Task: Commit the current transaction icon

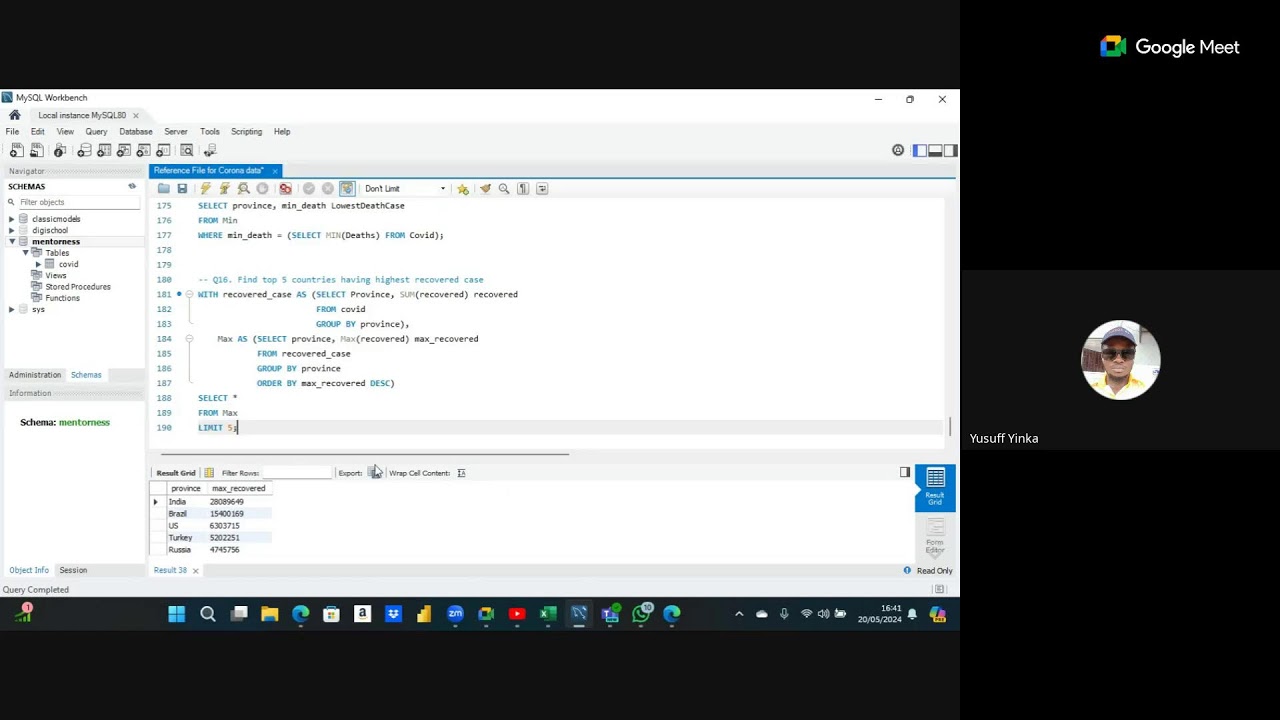Action: click(x=309, y=188)
